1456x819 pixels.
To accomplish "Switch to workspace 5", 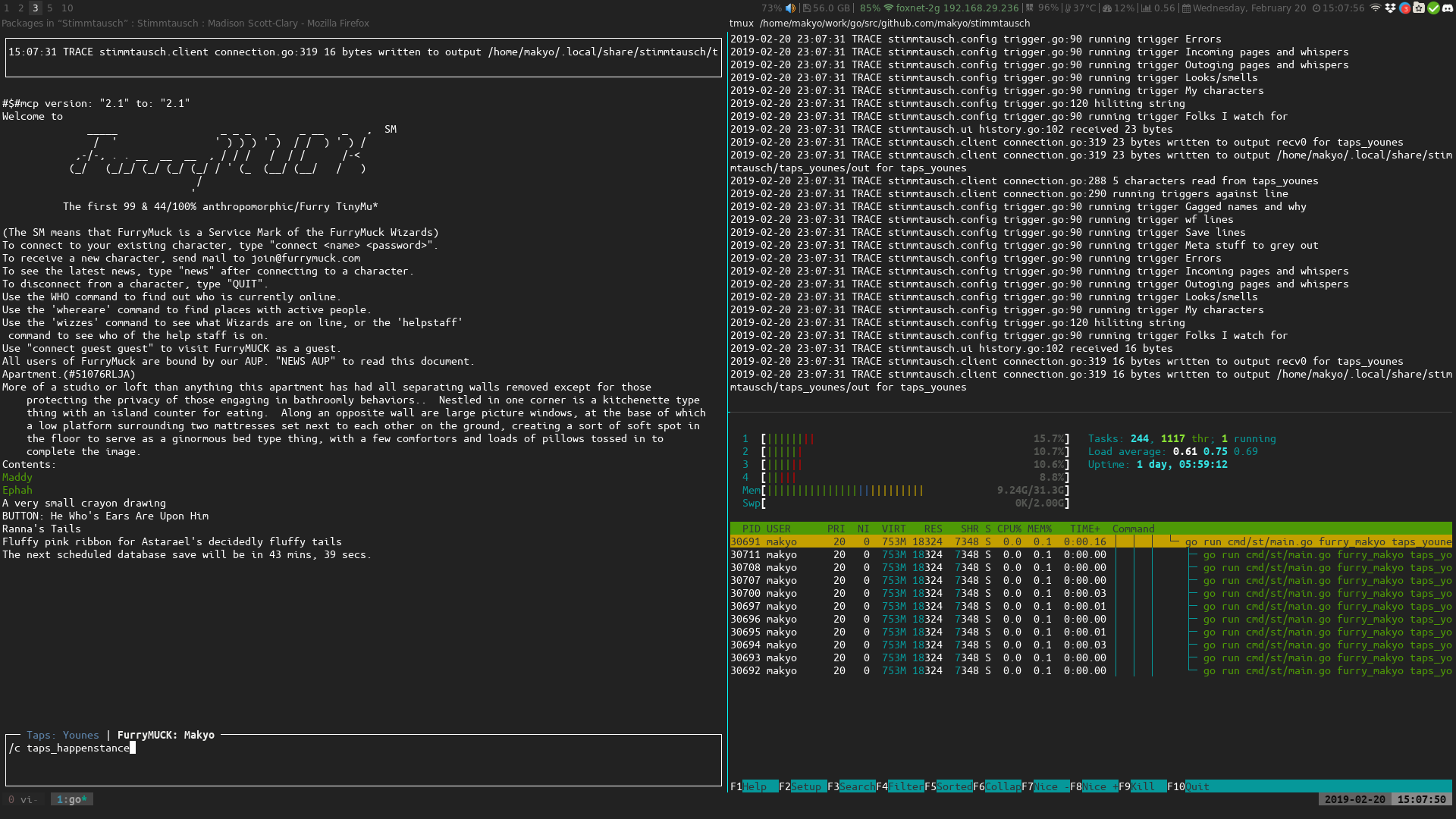I will [x=50, y=8].
